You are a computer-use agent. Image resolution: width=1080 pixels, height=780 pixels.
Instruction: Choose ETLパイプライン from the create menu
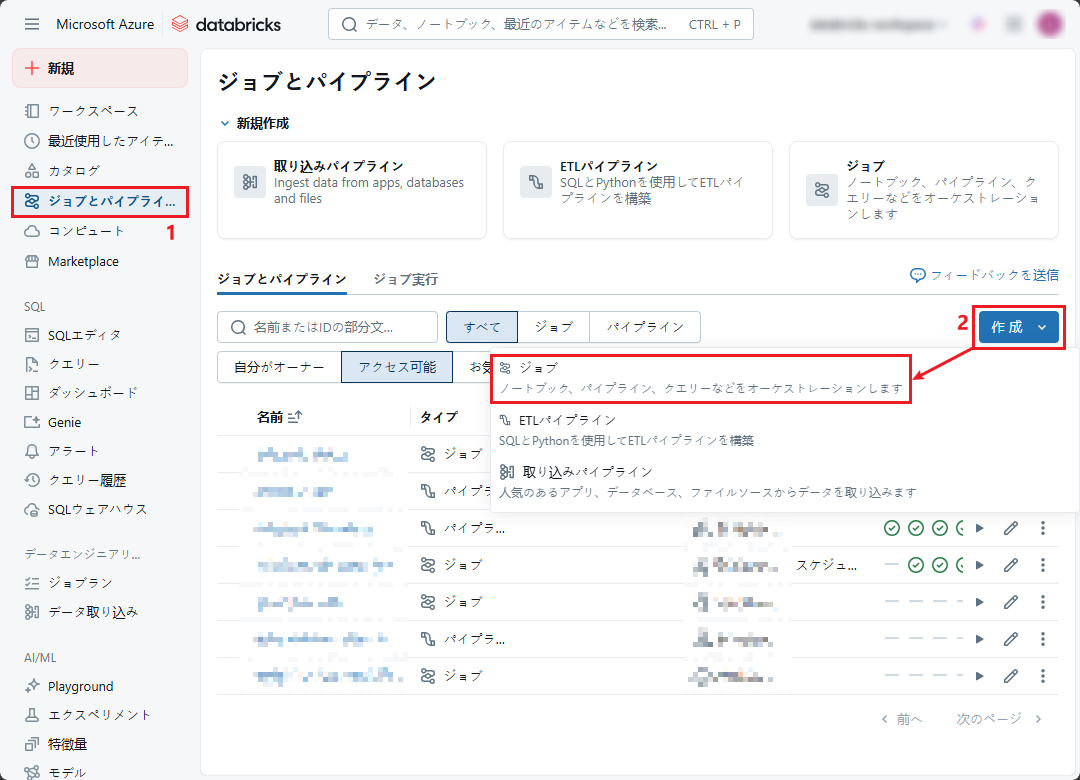point(567,420)
